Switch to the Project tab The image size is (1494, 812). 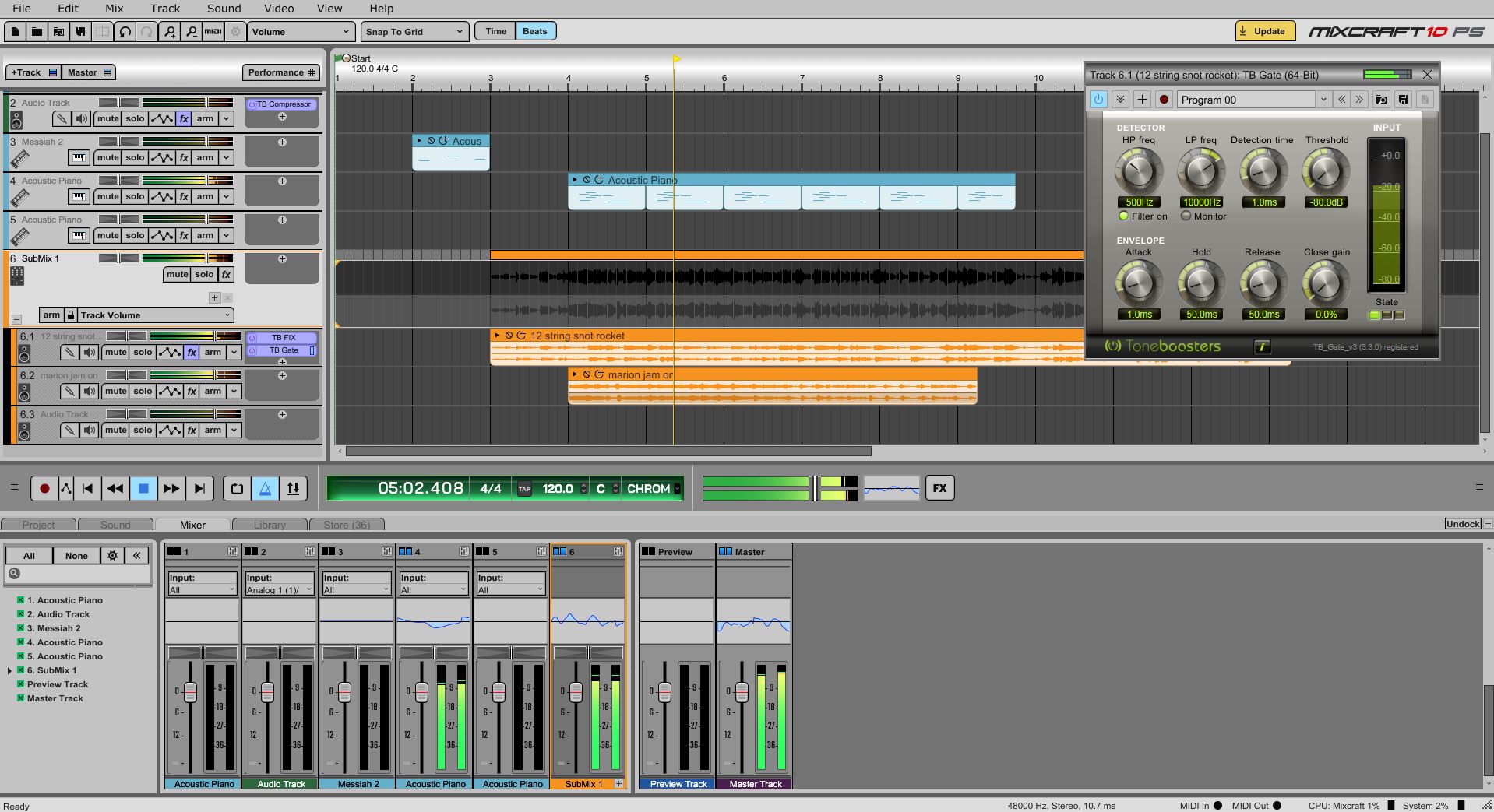pyautogui.click(x=38, y=525)
